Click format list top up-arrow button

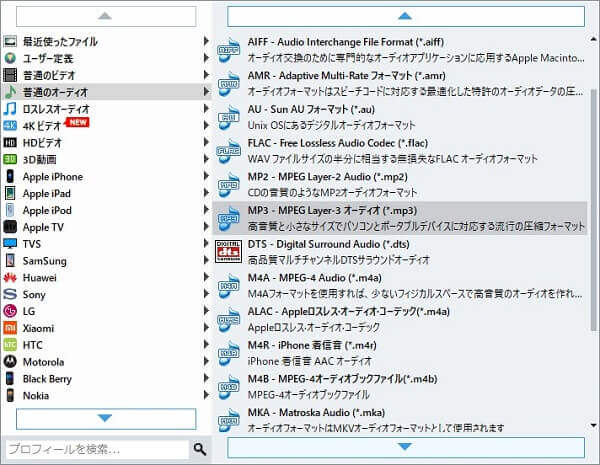coord(406,16)
